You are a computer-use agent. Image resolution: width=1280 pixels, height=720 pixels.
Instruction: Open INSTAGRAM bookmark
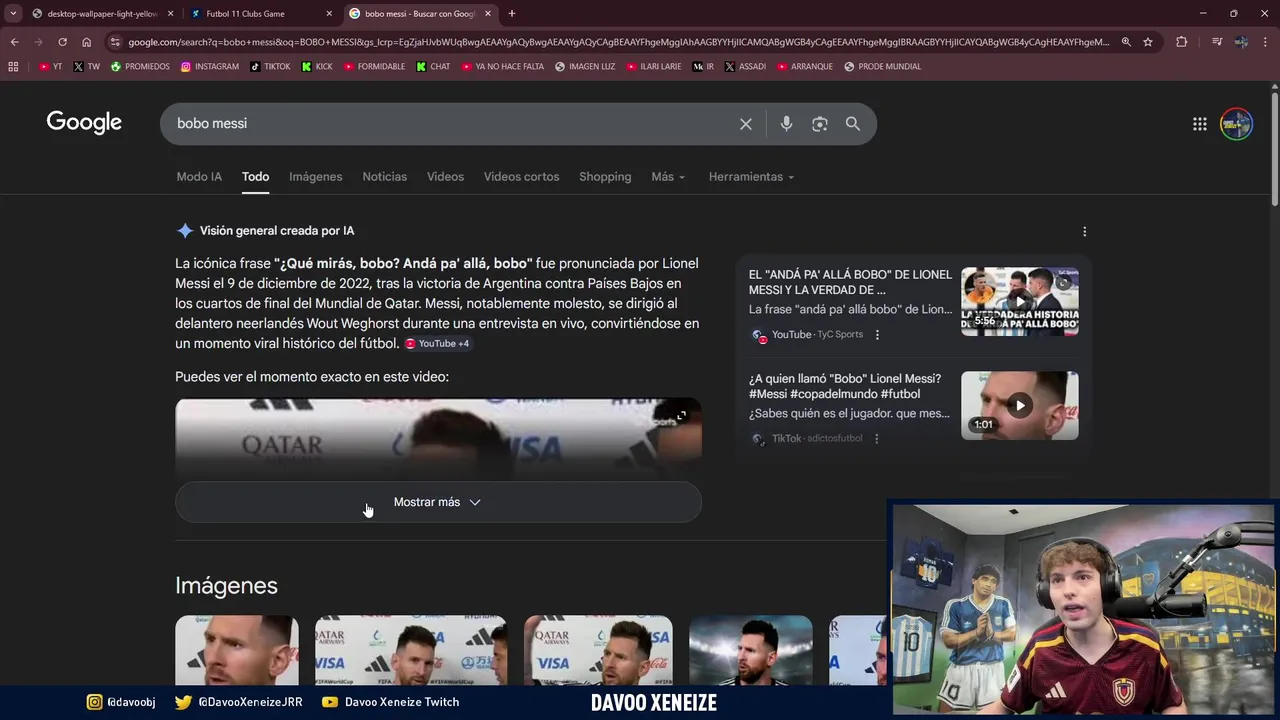click(210, 67)
